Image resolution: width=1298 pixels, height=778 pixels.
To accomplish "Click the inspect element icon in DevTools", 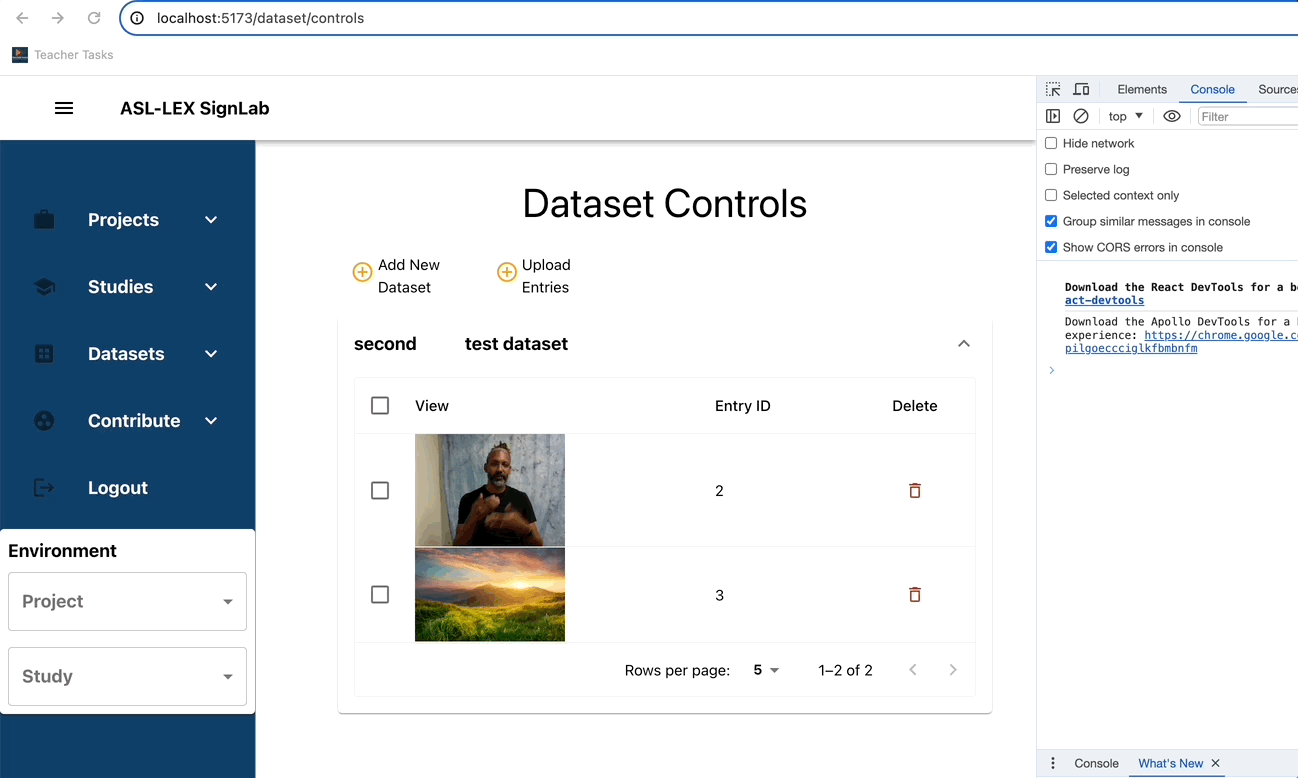I will 1052,89.
